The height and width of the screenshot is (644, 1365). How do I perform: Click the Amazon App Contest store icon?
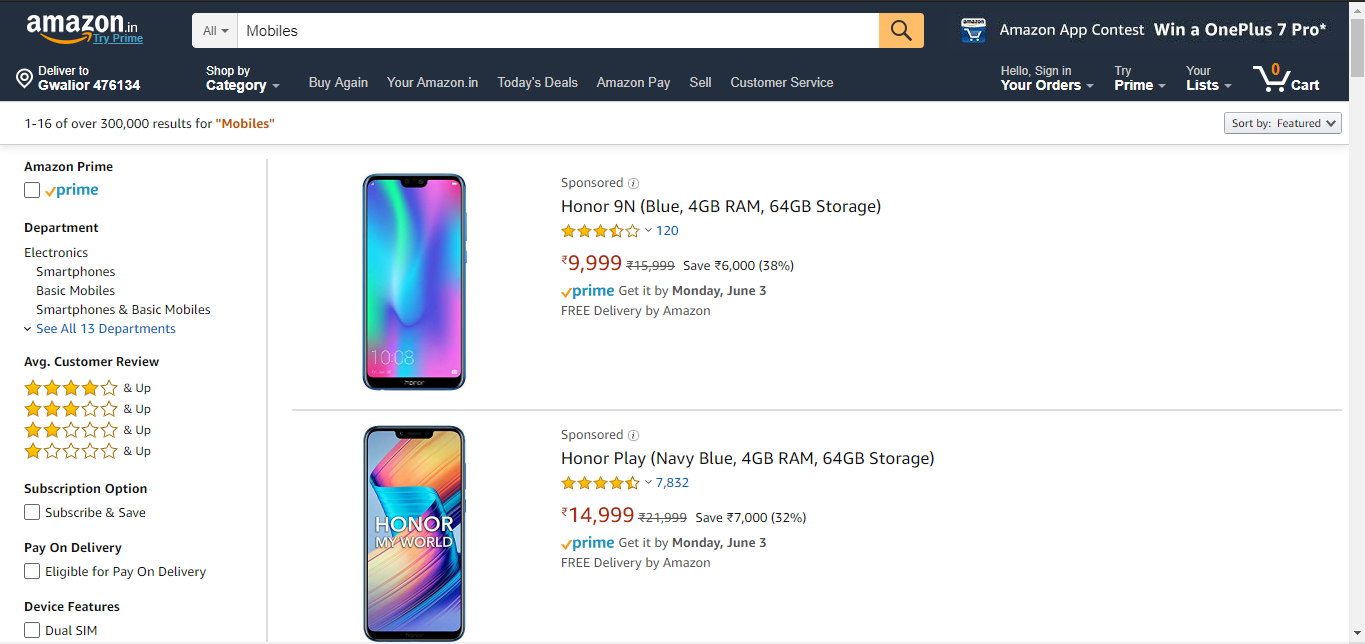pos(973,30)
